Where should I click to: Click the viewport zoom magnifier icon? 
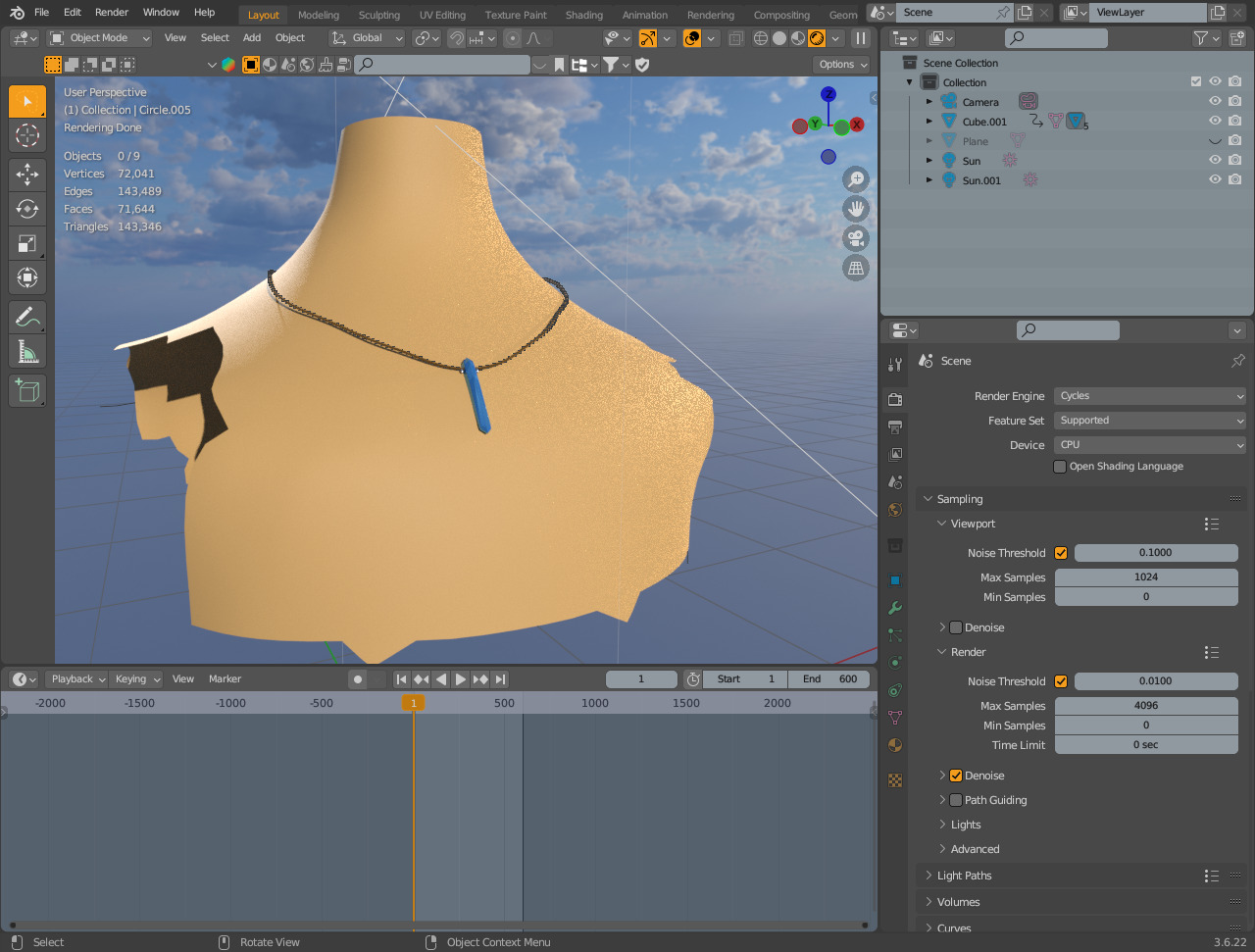point(856,179)
